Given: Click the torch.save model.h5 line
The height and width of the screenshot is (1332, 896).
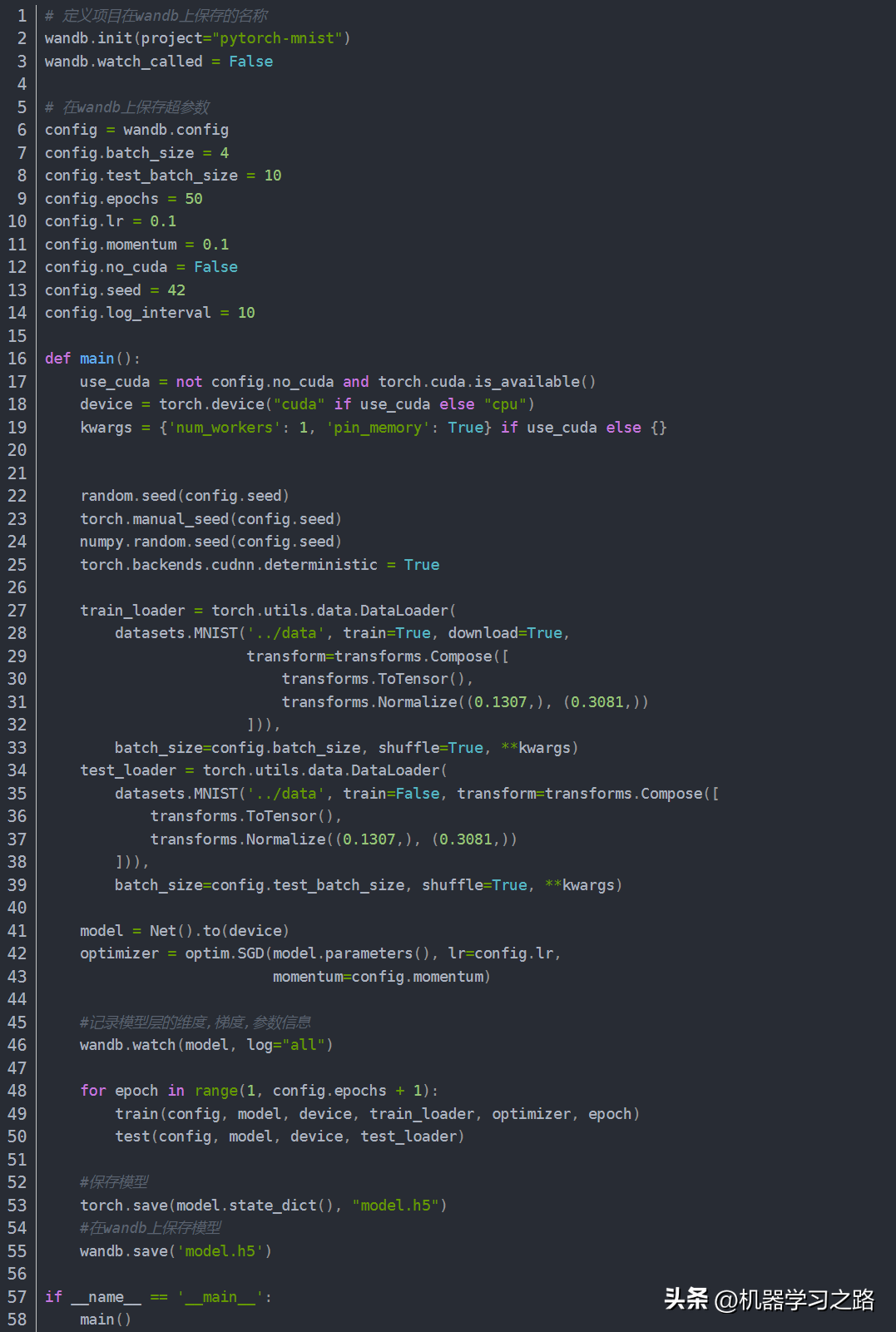Looking at the screenshot, I should pyautogui.click(x=264, y=1206).
